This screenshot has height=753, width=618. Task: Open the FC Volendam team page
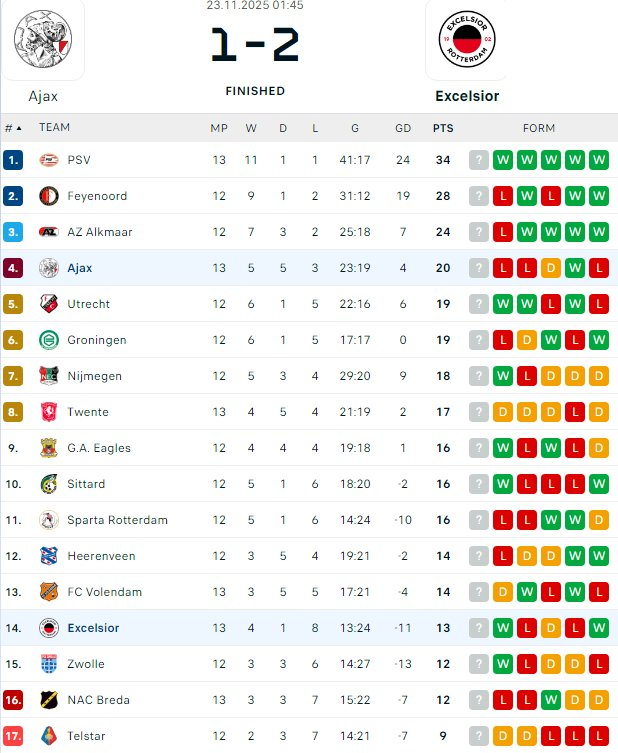104,592
